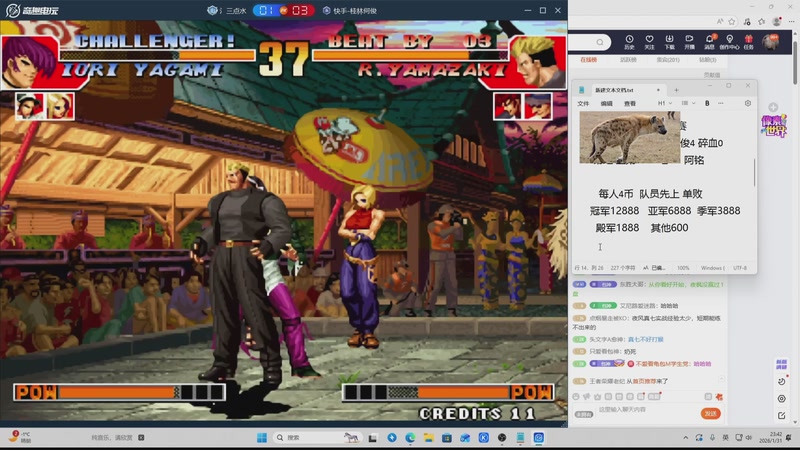The width and height of the screenshot is (800, 450).
Task: Open browser profile avatar icon
Action: pos(777,21)
